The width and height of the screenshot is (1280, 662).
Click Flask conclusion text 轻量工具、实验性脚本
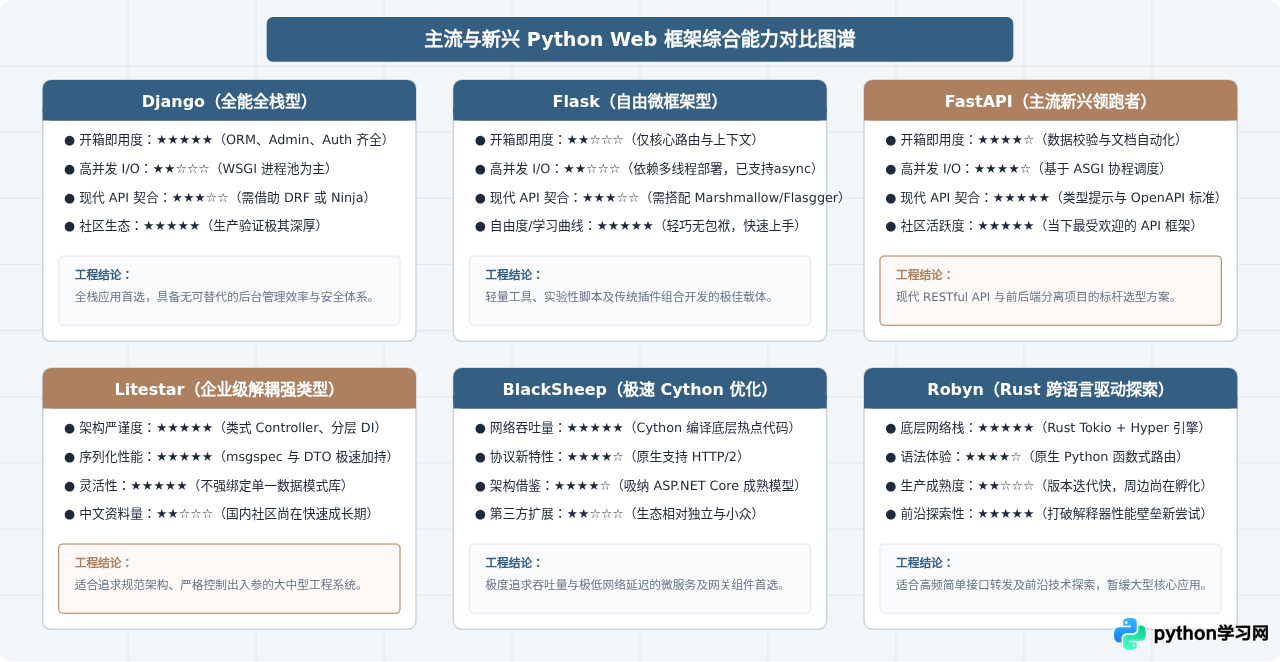(629, 297)
